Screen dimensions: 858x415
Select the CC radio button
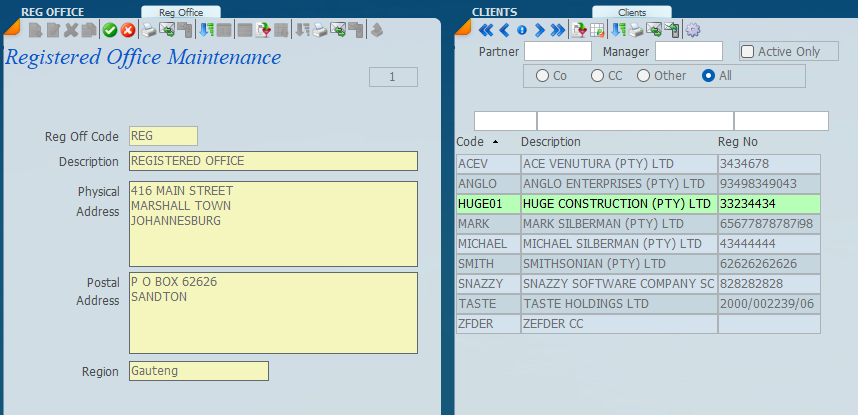(x=598, y=75)
